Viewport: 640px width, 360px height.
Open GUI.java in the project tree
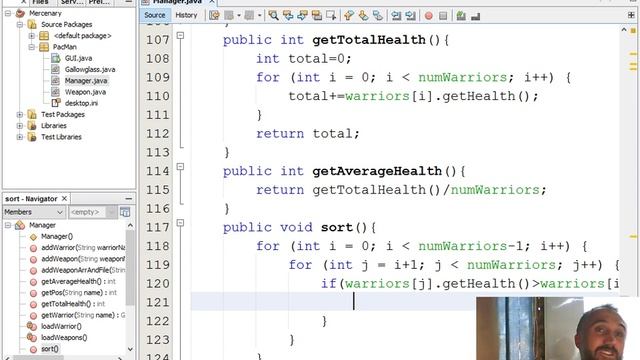click(x=78, y=58)
